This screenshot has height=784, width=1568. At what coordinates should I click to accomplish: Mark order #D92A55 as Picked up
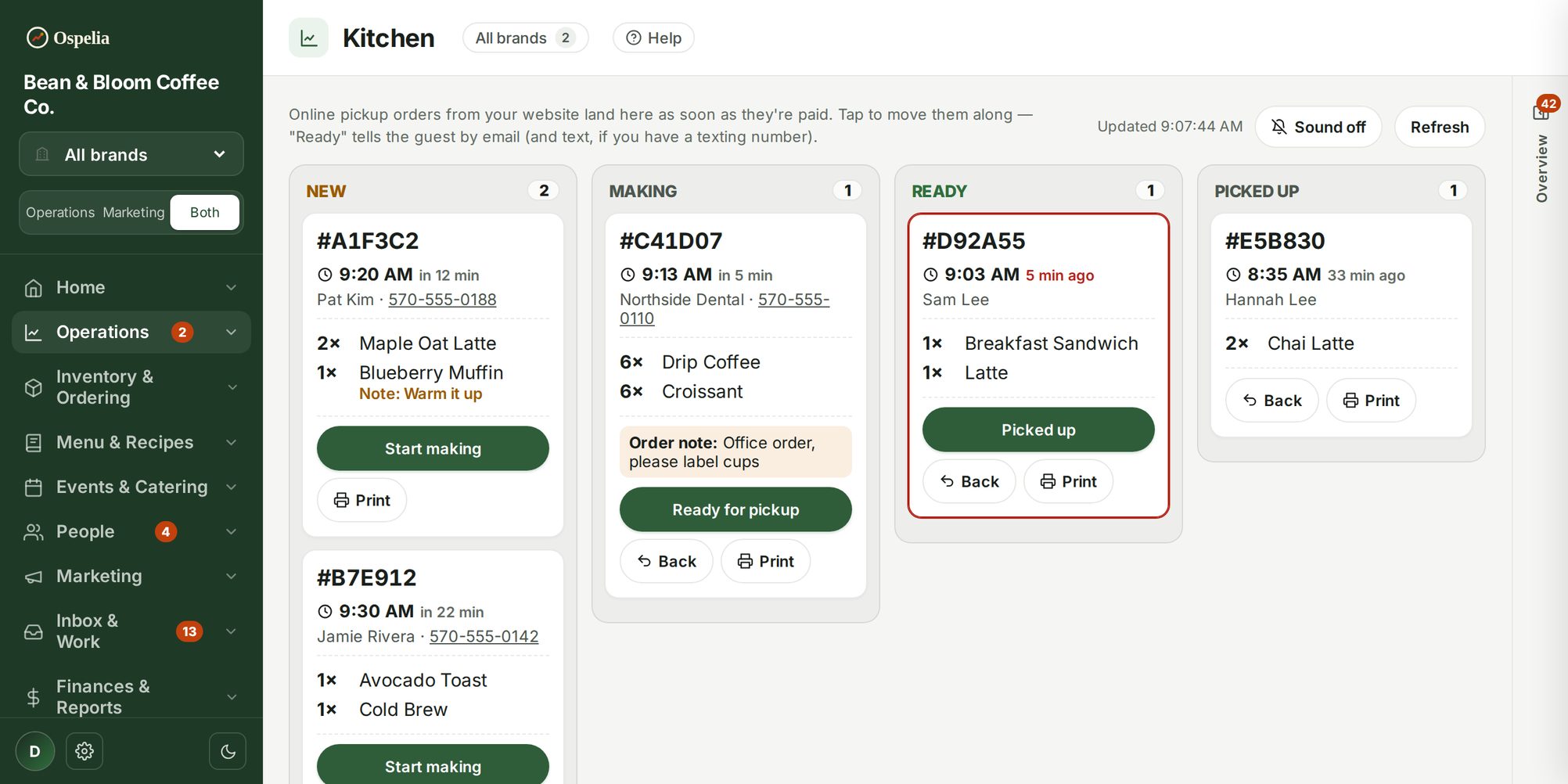[x=1038, y=430]
